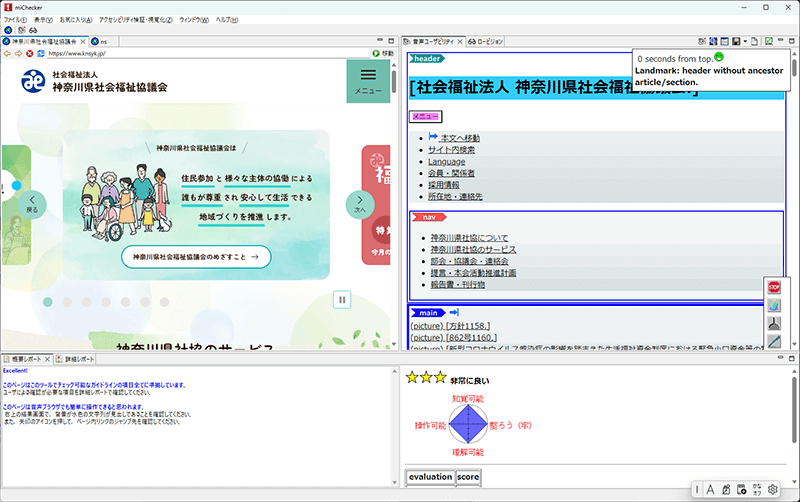Viewport: 800px width, 502px height.
Task: Open the ファイル menu
Action: pos(15,20)
